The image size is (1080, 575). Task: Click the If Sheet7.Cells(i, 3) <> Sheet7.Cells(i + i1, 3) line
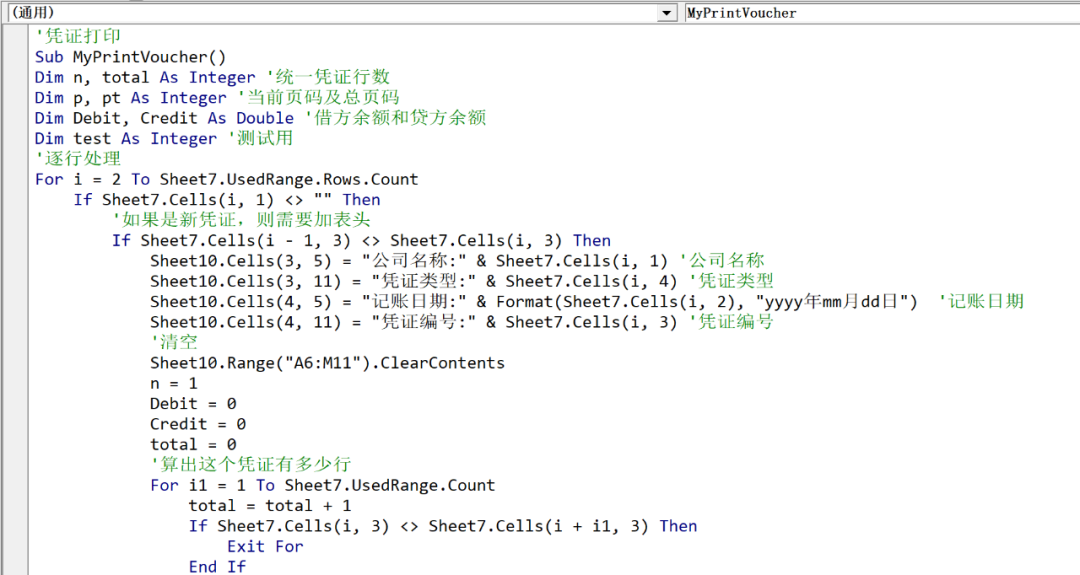pos(443,526)
